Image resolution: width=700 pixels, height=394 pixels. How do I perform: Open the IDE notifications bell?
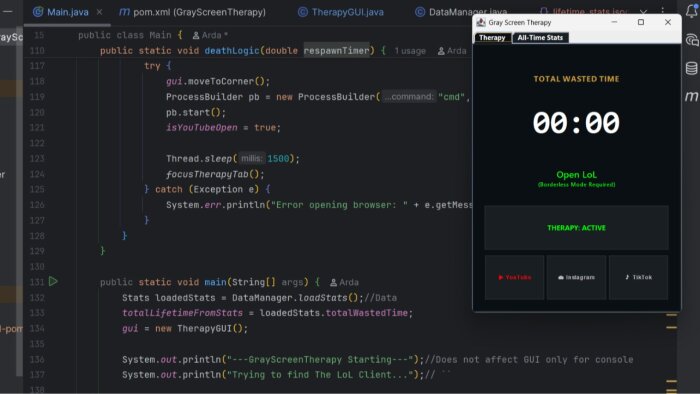[692, 11]
